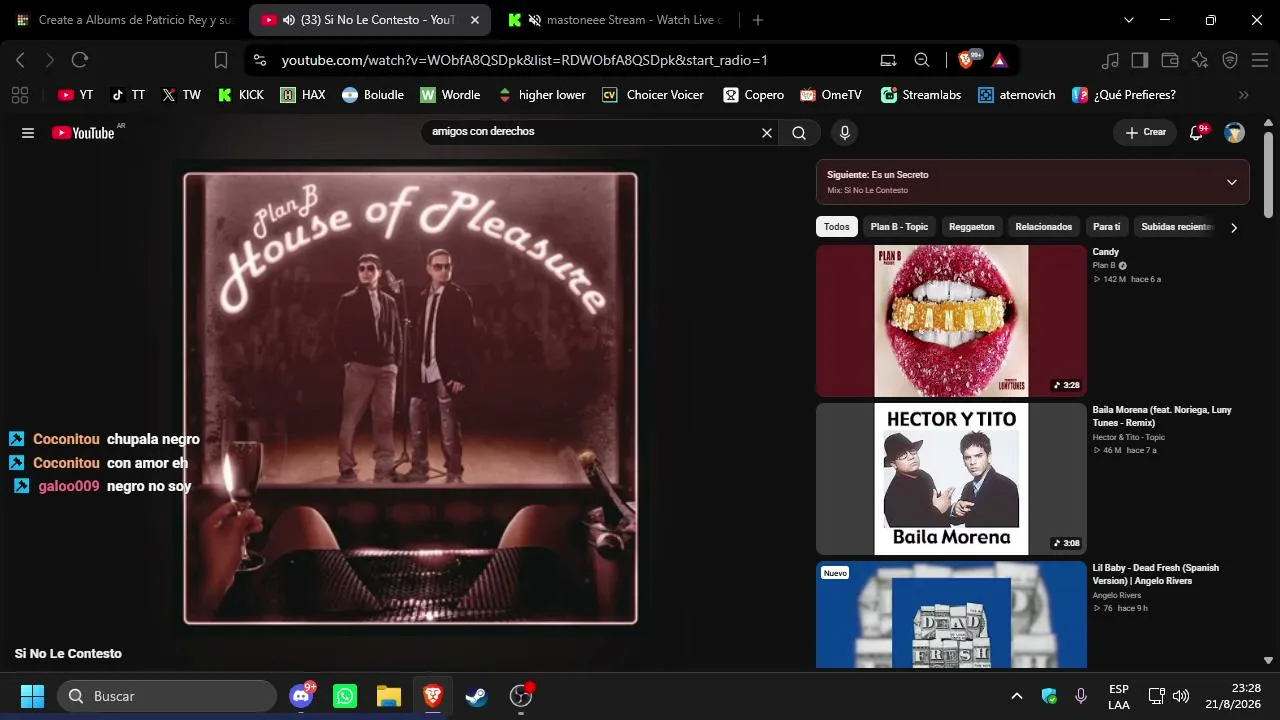Click the address bar URL
1280x720 pixels.
pos(525,60)
